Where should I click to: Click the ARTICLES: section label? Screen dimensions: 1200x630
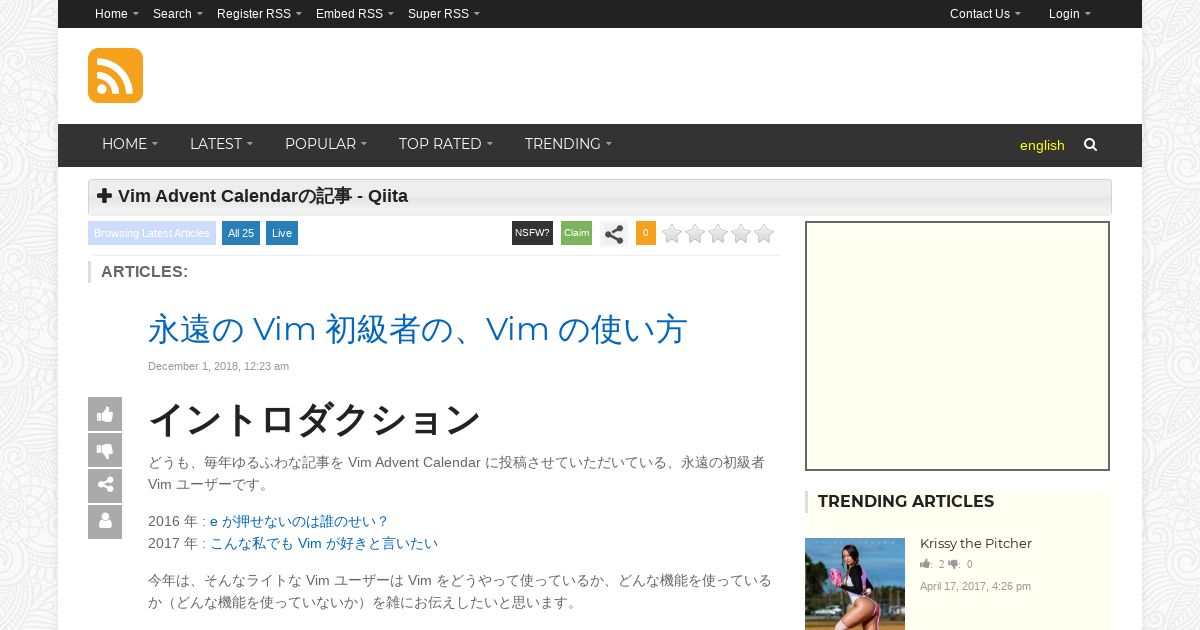(144, 272)
